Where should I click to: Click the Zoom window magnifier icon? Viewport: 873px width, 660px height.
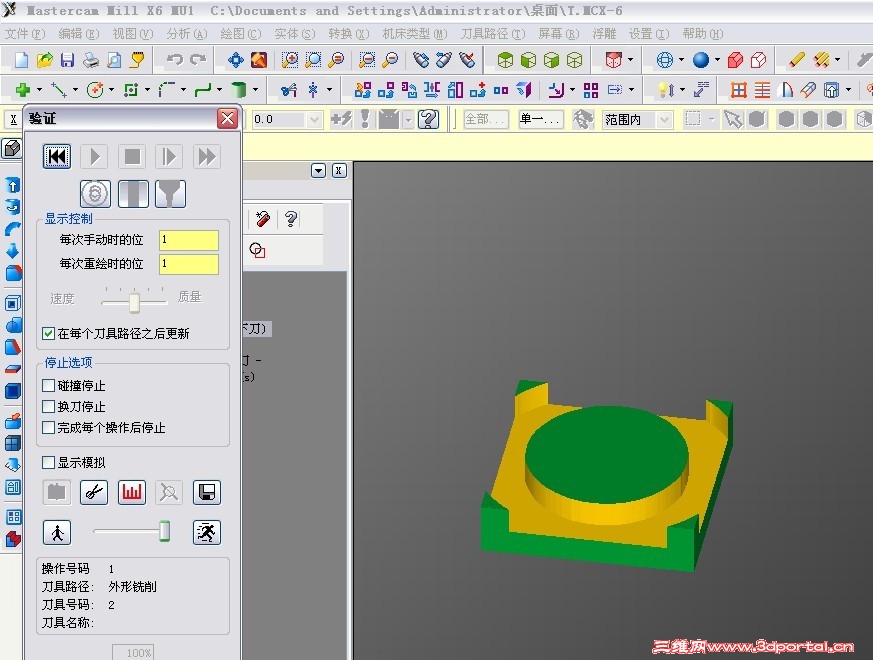click(290, 60)
